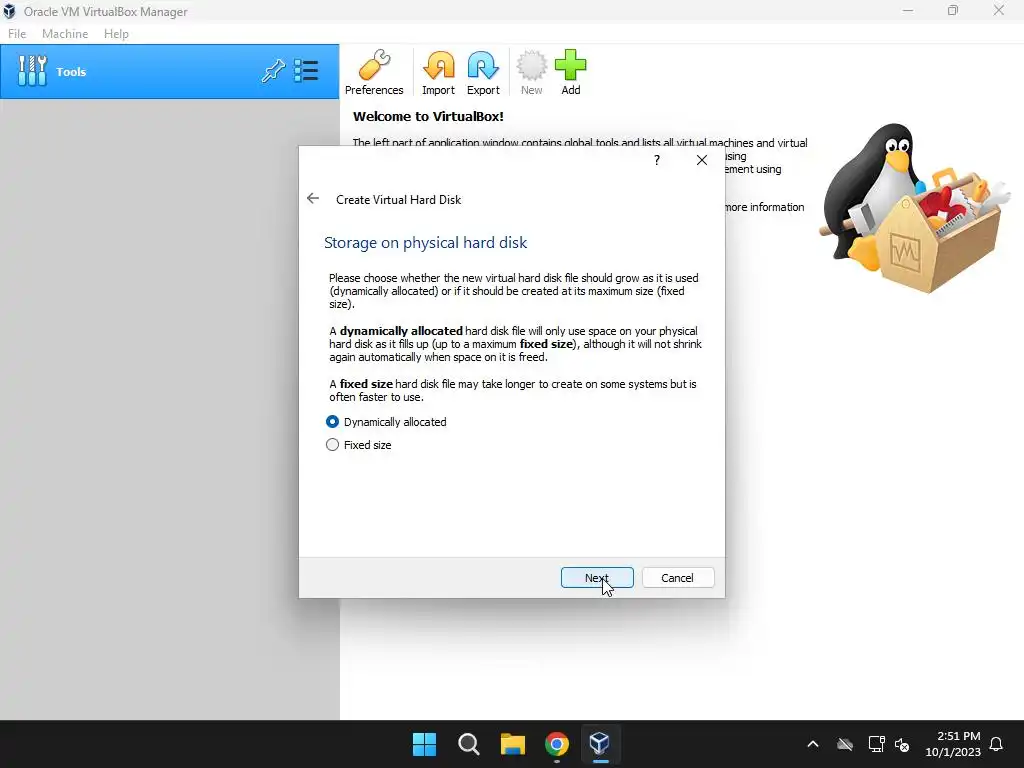Click the green Add machine icon
This screenshot has width=1024, height=768.
571,72
